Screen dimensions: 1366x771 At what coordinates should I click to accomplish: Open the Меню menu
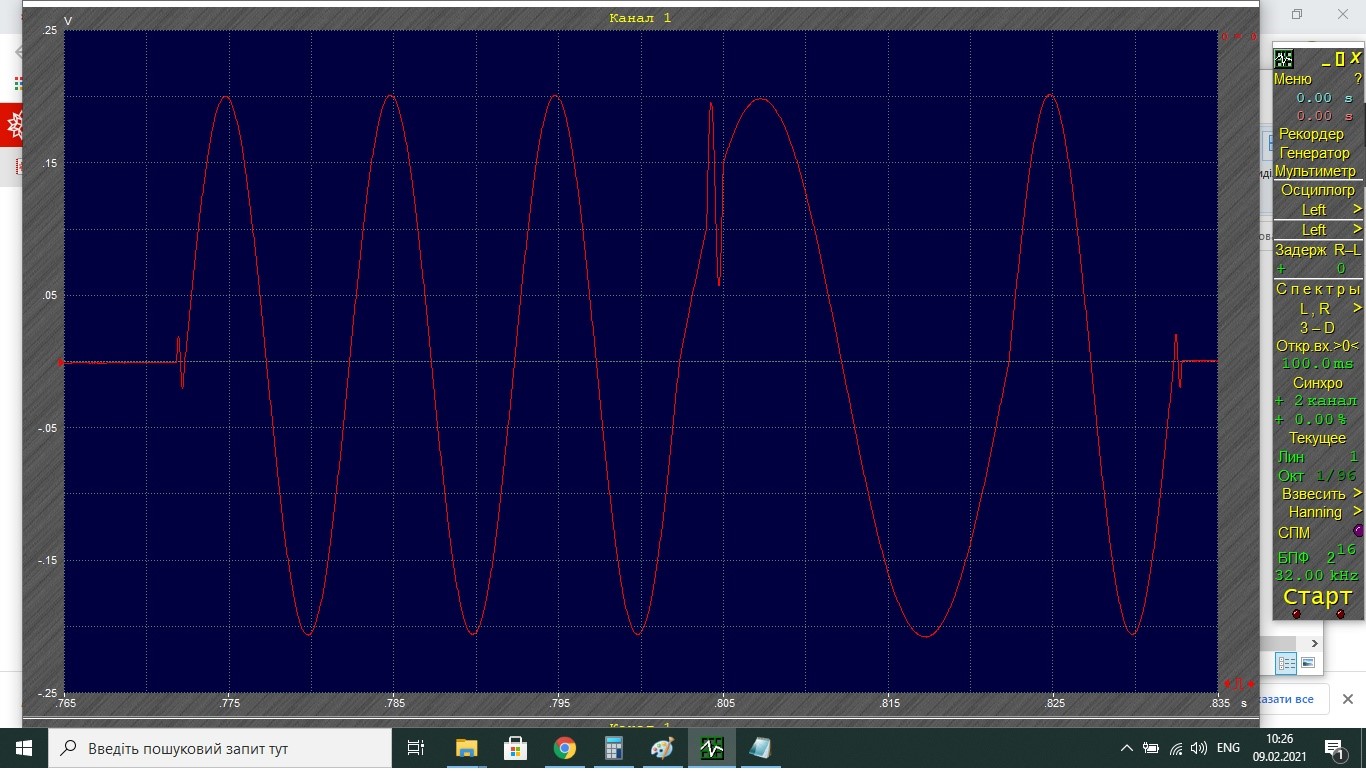[1292, 79]
